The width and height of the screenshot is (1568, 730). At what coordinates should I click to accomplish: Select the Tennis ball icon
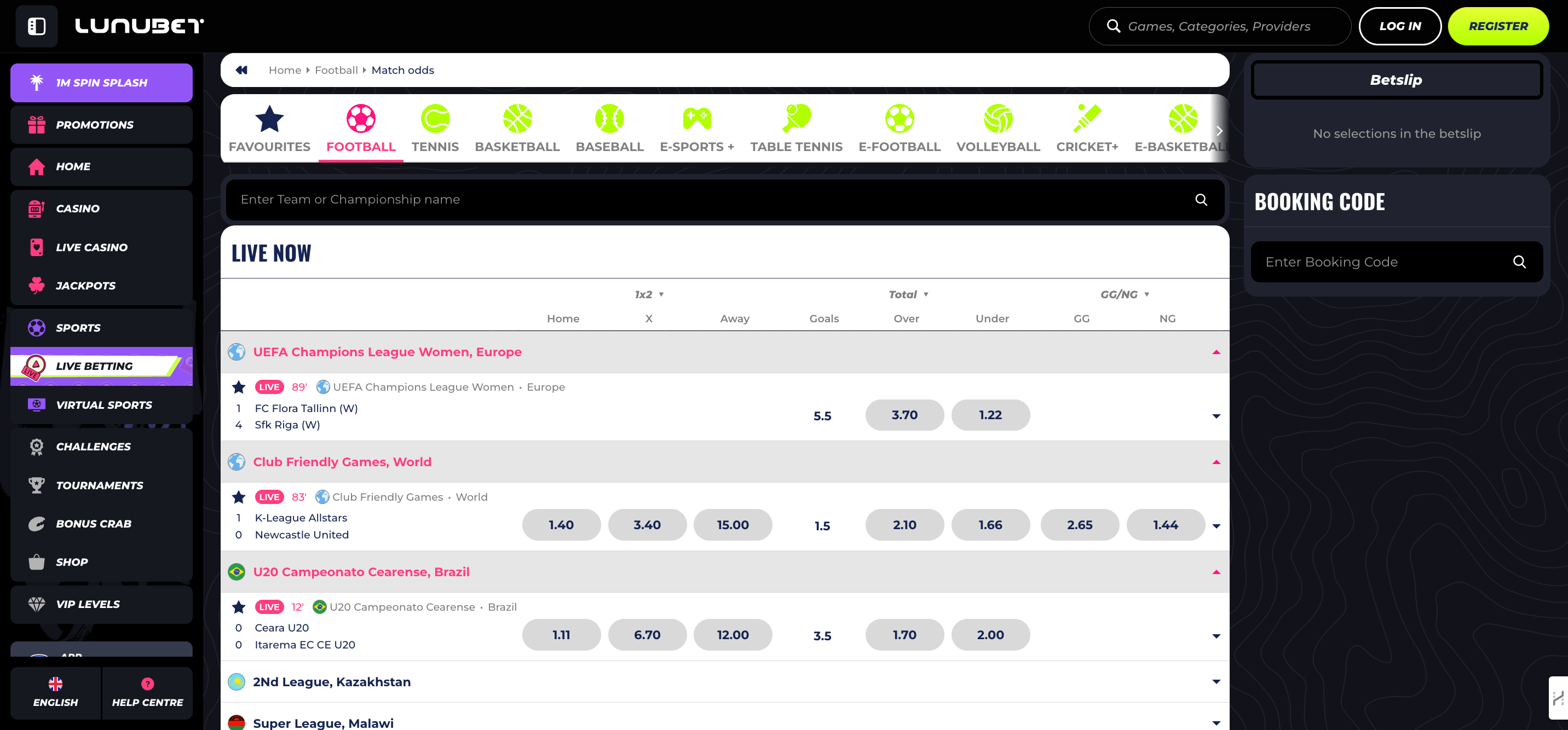pyautogui.click(x=435, y=119)
